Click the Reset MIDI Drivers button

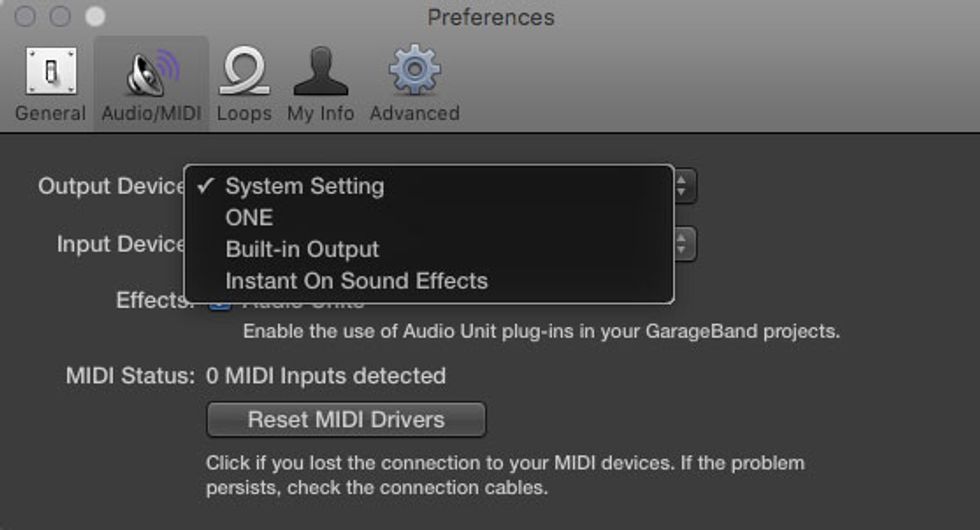click(346, 419)
